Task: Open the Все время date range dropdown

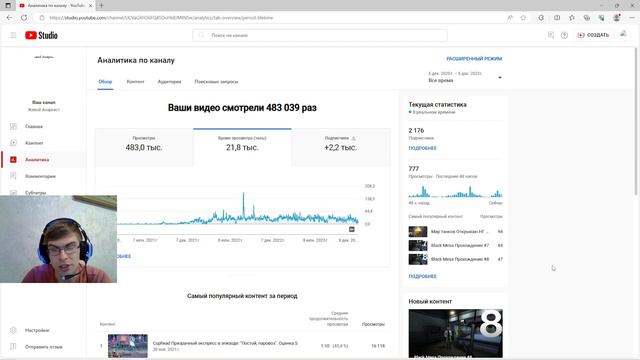Action: 464,77
